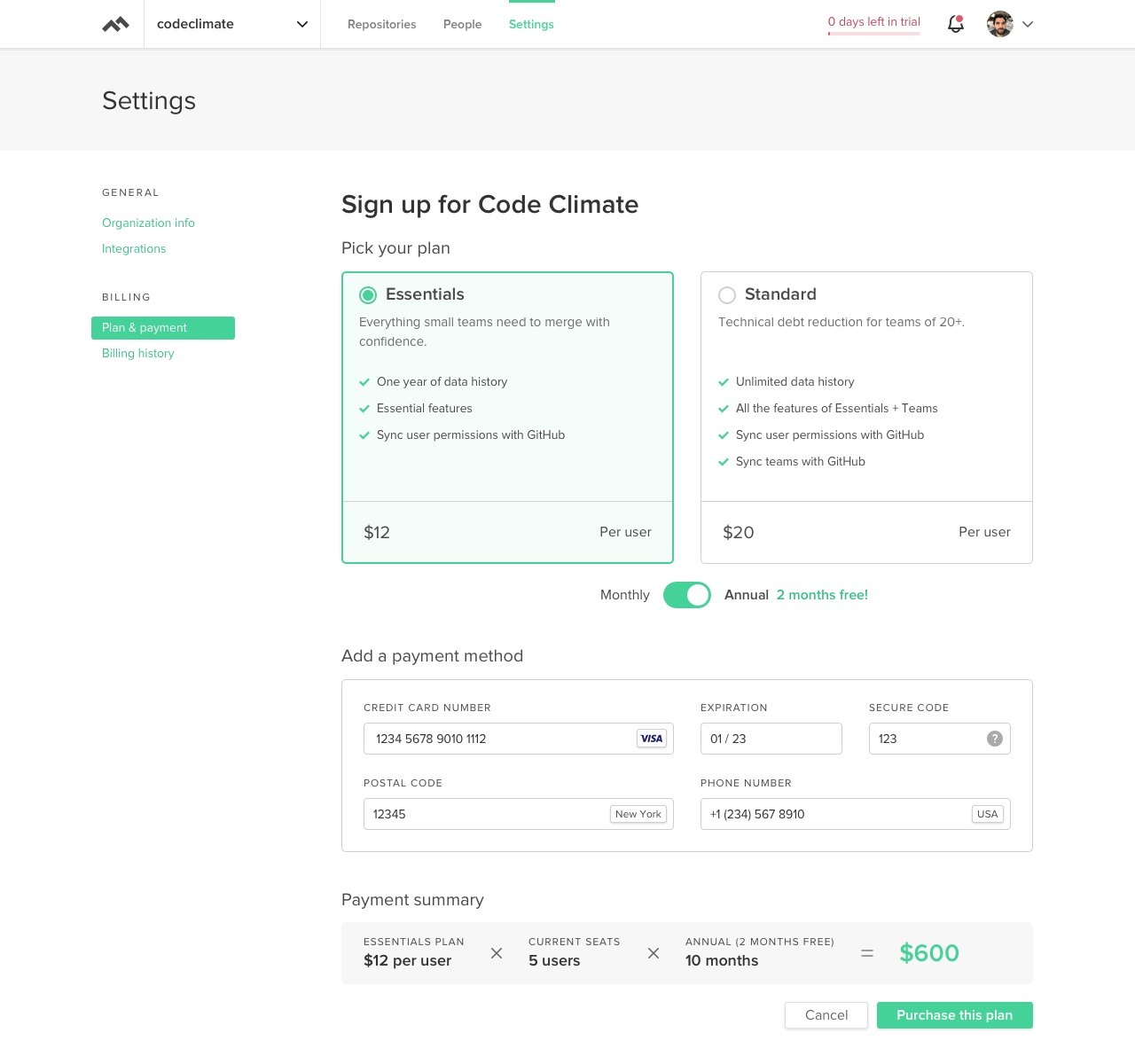Toggle the Monthly/Annual billing switch
The height and width of the screenshot is (1064, 1135).
pos(687,595)
